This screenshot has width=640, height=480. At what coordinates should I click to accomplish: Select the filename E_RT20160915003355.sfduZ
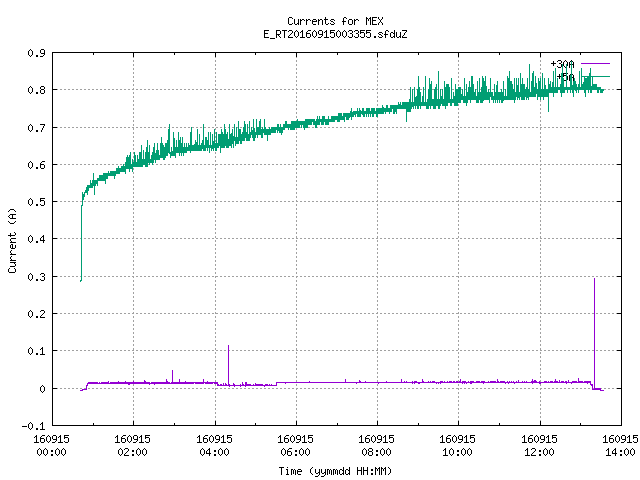point(335,34)
